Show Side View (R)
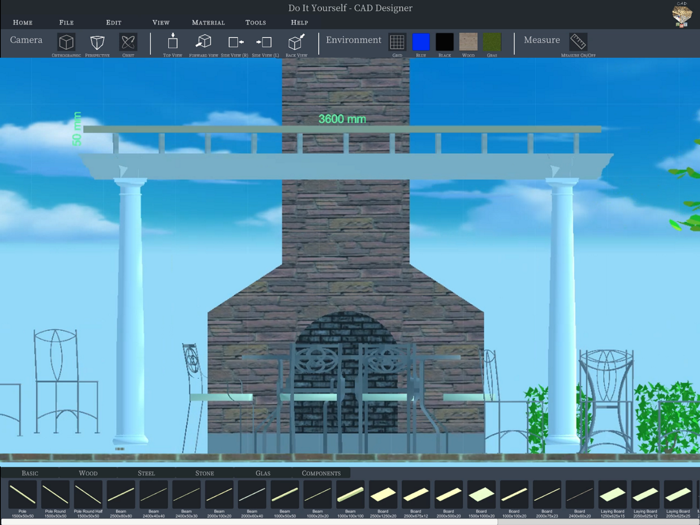This screenshot has height=525, width=700. tap(235, 42)
